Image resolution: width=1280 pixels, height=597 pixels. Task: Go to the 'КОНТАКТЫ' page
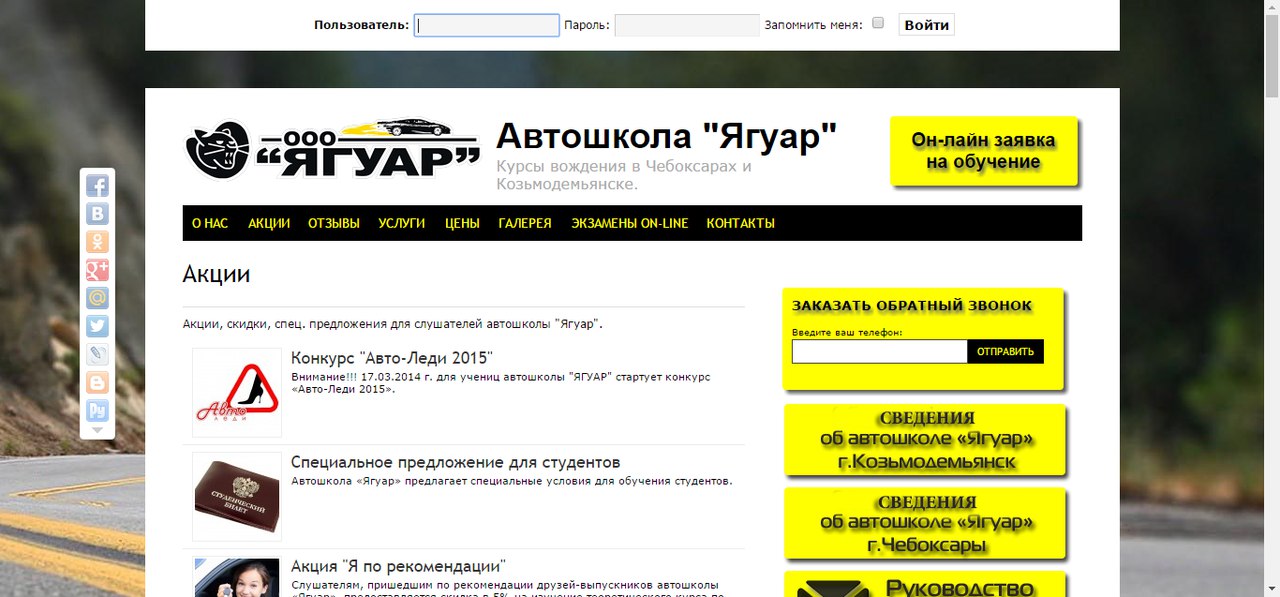pyautogui.click(x=741, y=223)
